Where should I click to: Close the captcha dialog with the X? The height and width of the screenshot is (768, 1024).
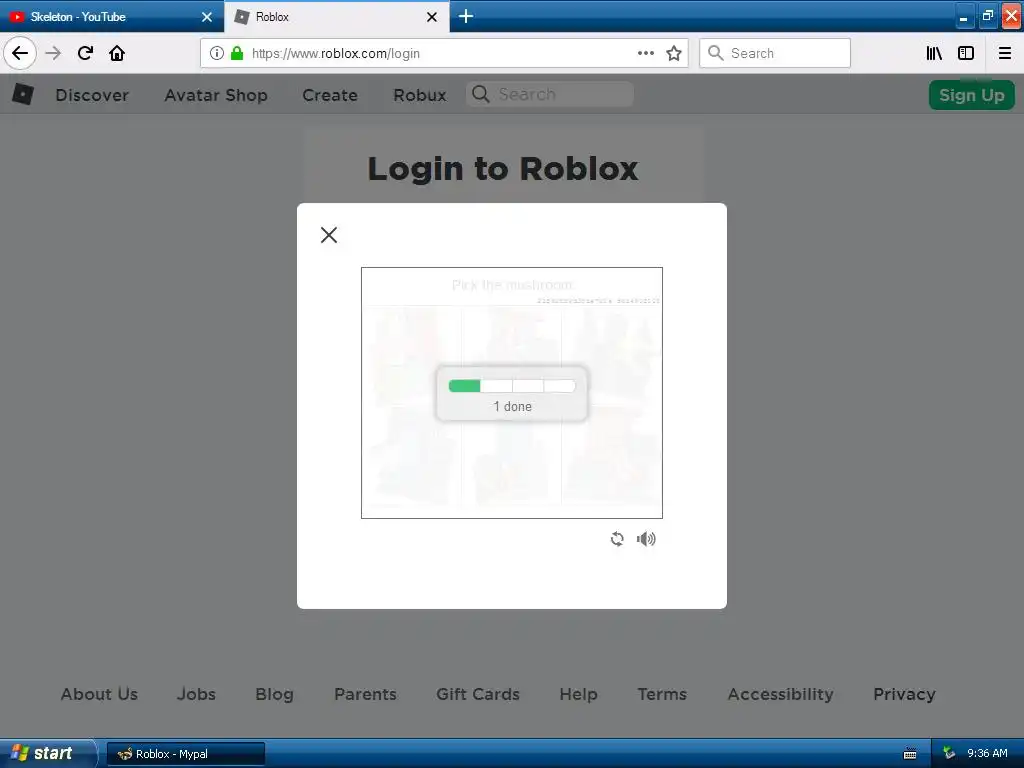tap(329, 235)
